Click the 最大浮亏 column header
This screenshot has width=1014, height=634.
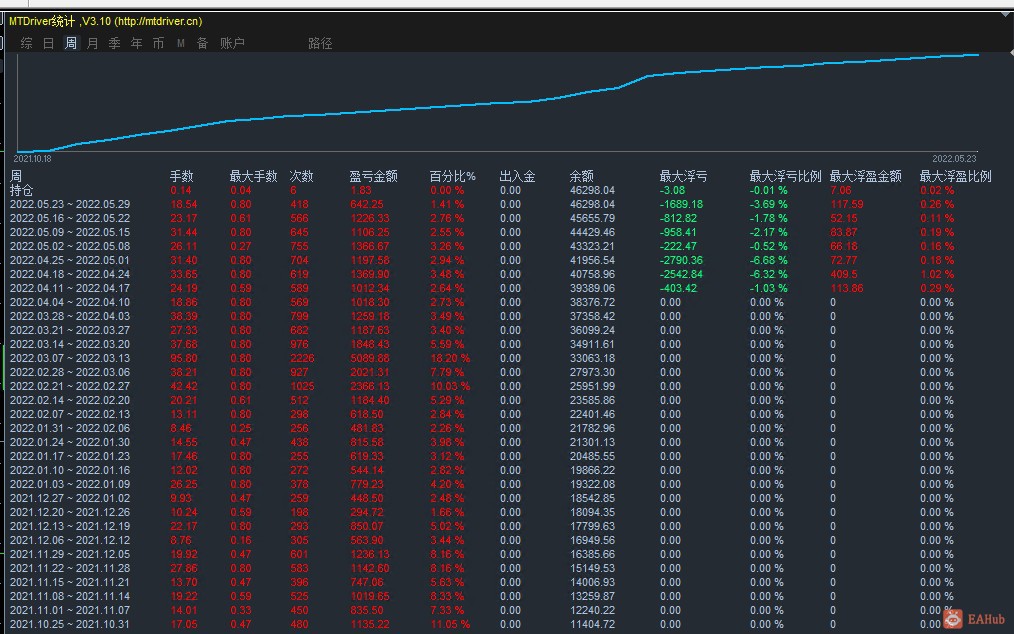683,176
